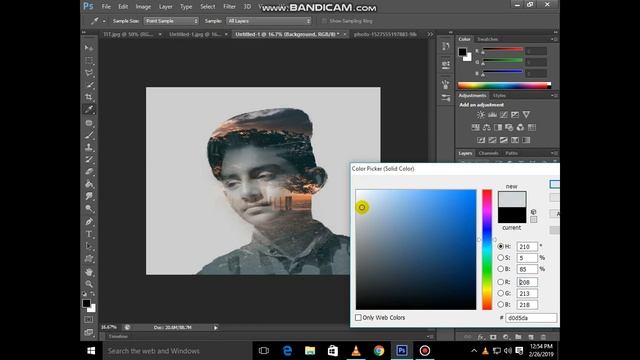Select the S saturation radio button
The image size is (640, 360).
click(x=500, y=258)
